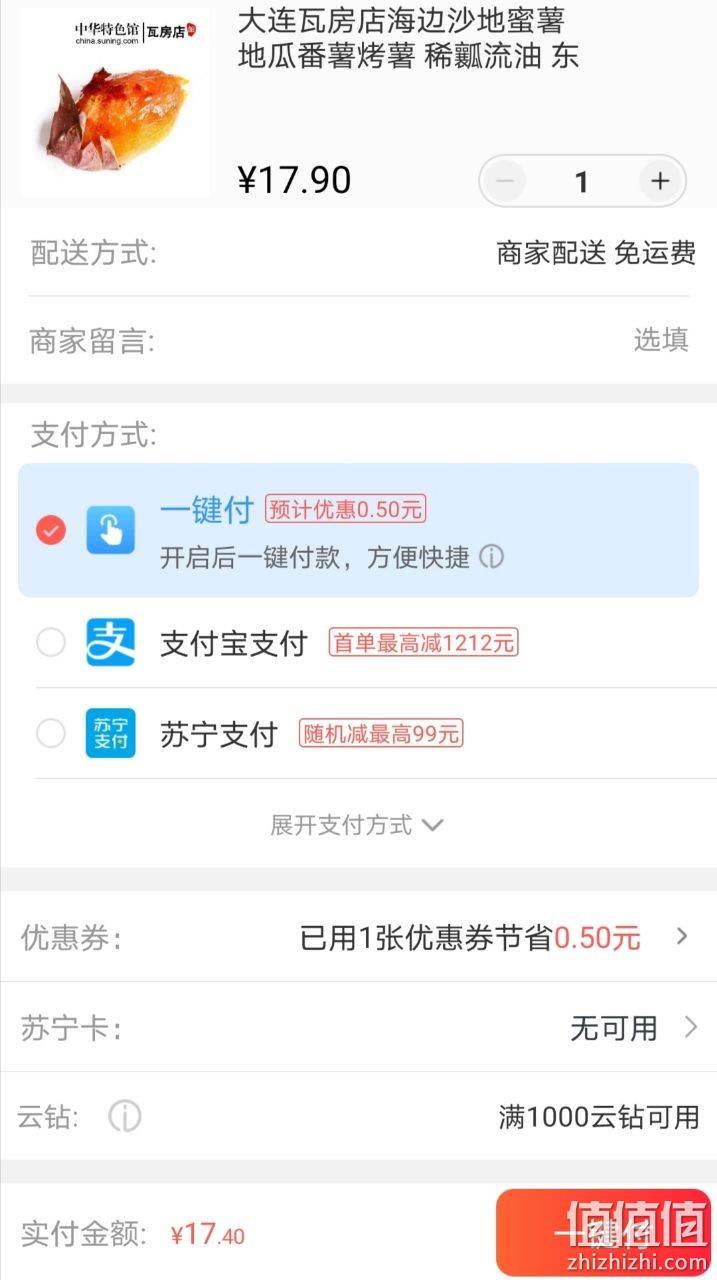Tap the Alipay 支付宝 logo icon
717x1280 pixels.
pyautogui.click(x=110, y=642)
